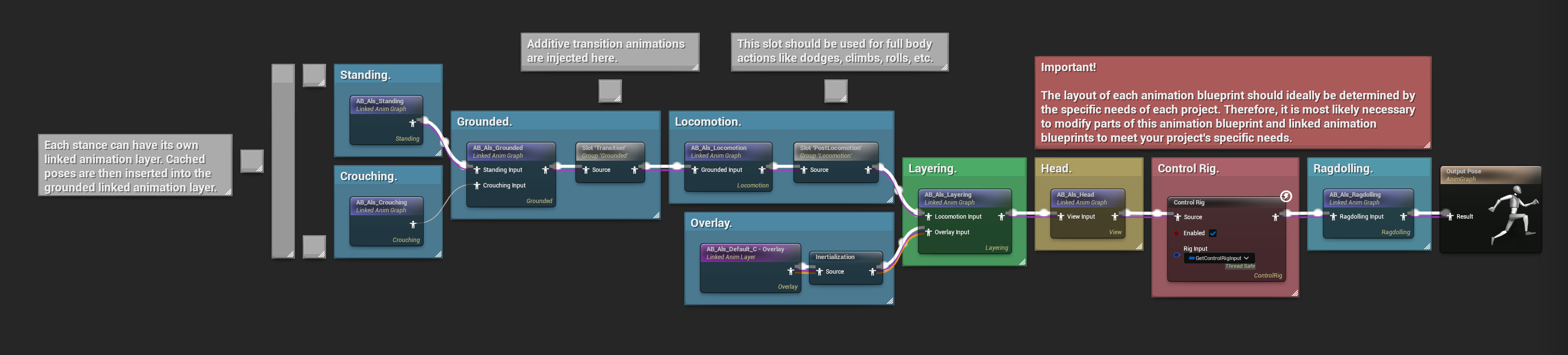Viewport: 1568px width, 355px height.
Task: Select the Slot 'PostLocomotion' node title
Action: click(830, 148)
